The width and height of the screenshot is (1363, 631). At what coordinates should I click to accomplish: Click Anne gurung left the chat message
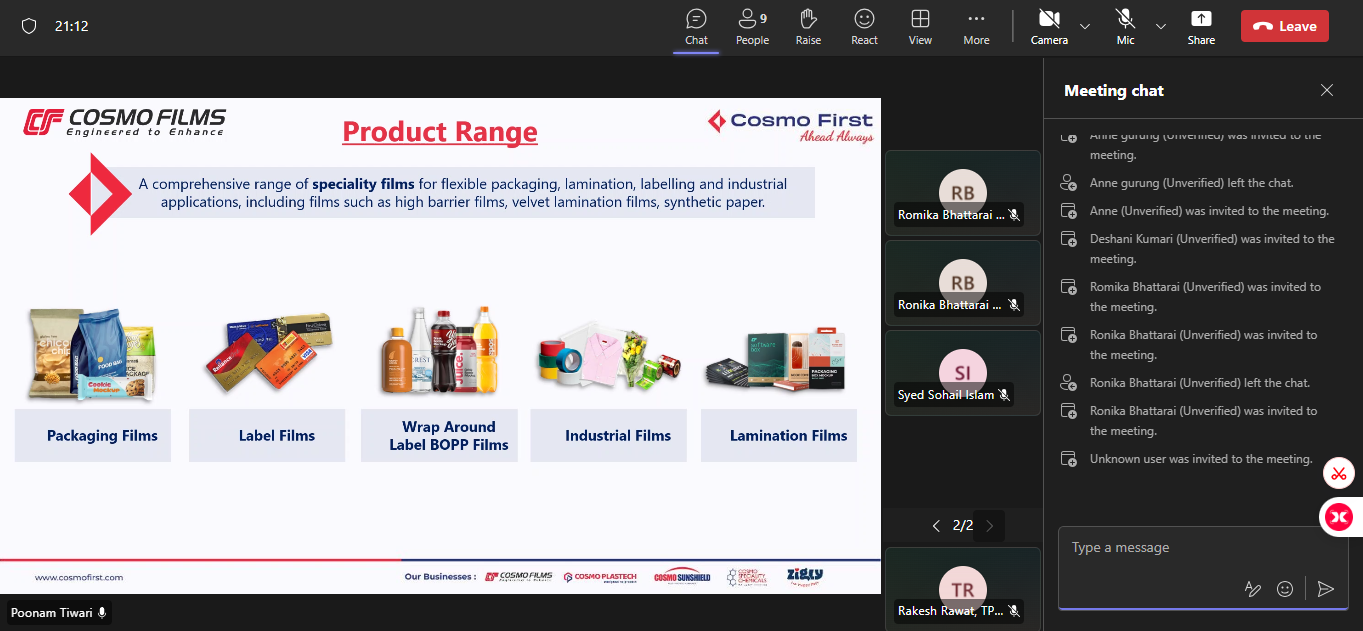[x=1191, y=183]
